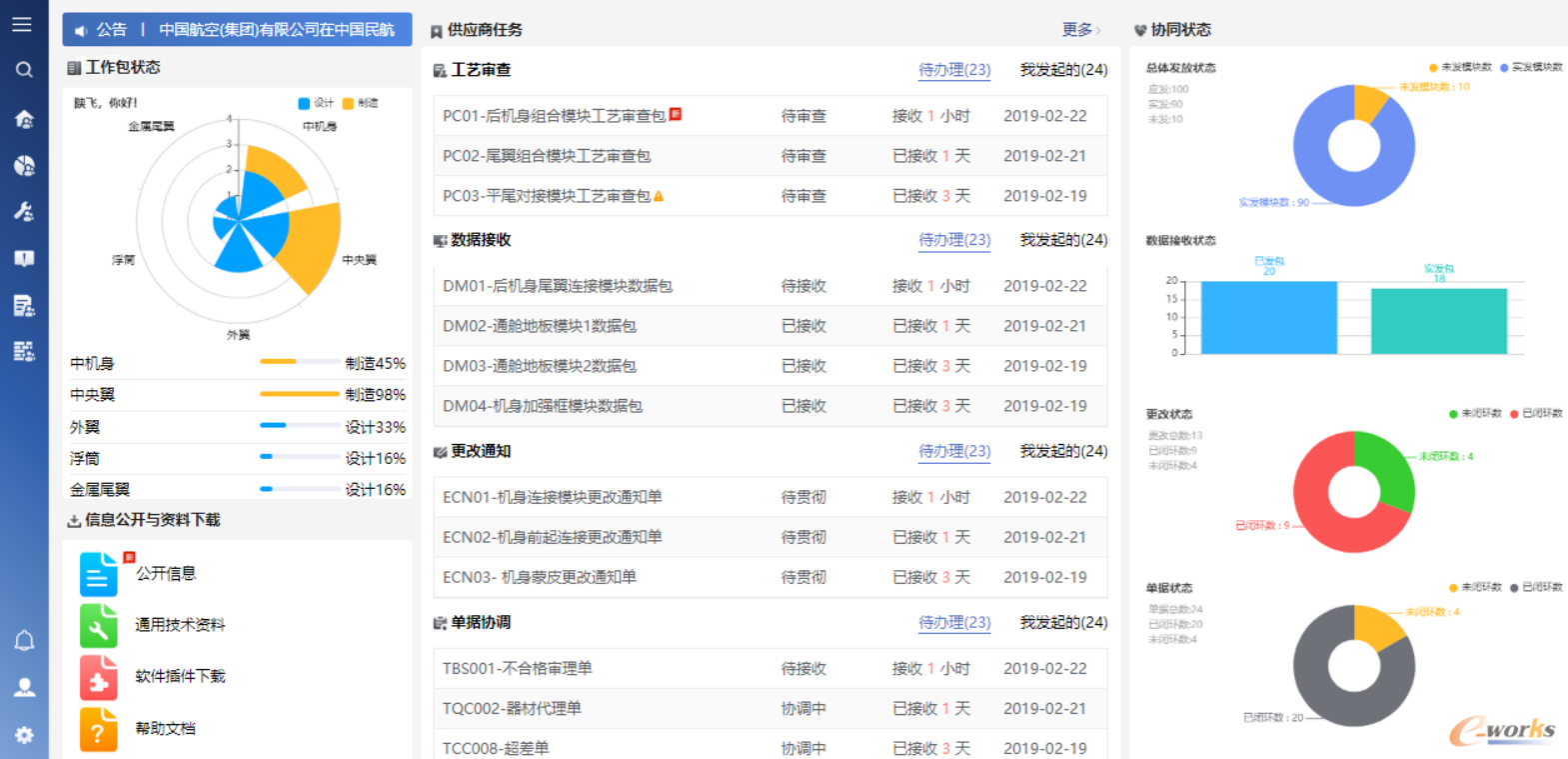Click the orange 帮助文档 question icon
1568x759 pixels.
click(99, 730)
